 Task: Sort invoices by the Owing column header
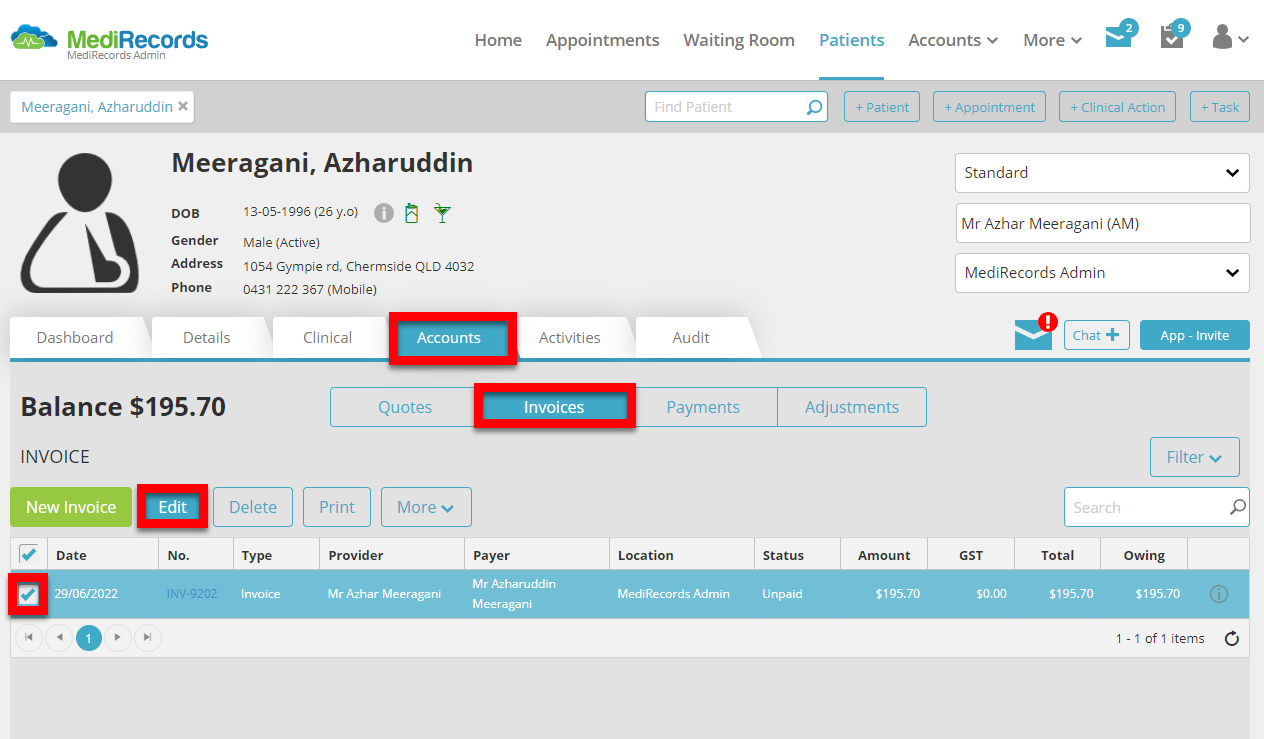point(1144,555)
